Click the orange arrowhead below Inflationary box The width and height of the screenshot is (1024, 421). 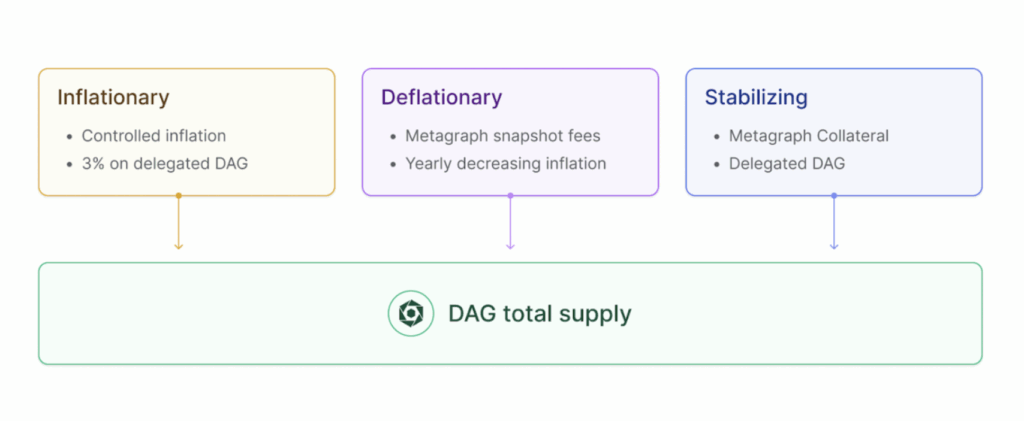[178, 245]
